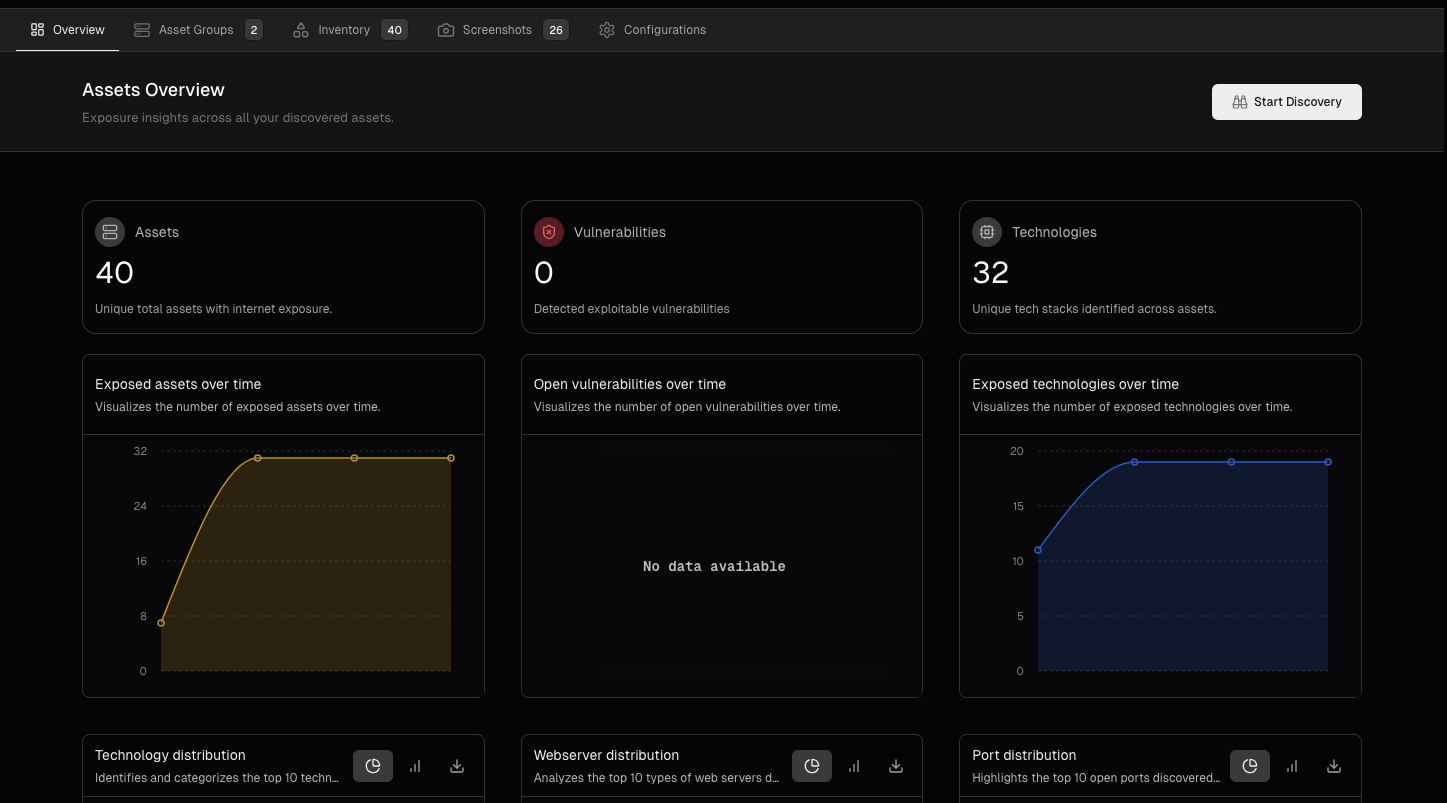
Task: Click the first point on exposed assets chart
Action: pyautogui.click(x=161, y=623)
